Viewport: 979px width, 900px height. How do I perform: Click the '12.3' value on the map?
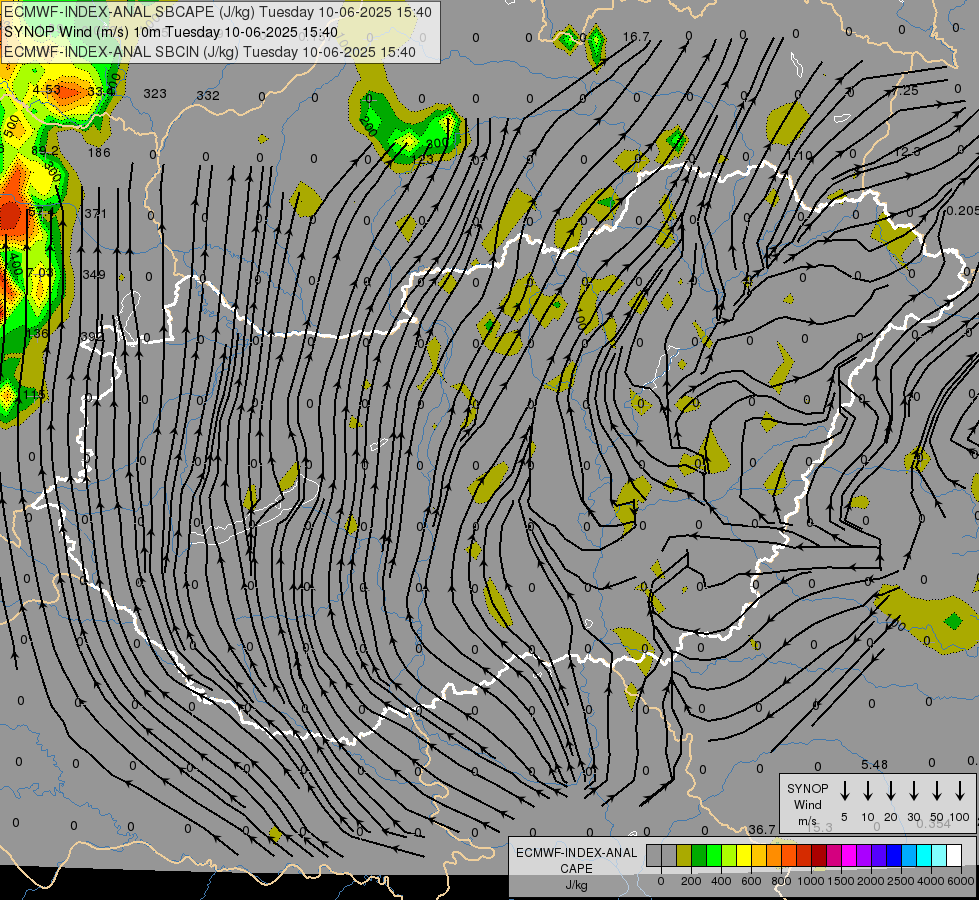[907, 152]
